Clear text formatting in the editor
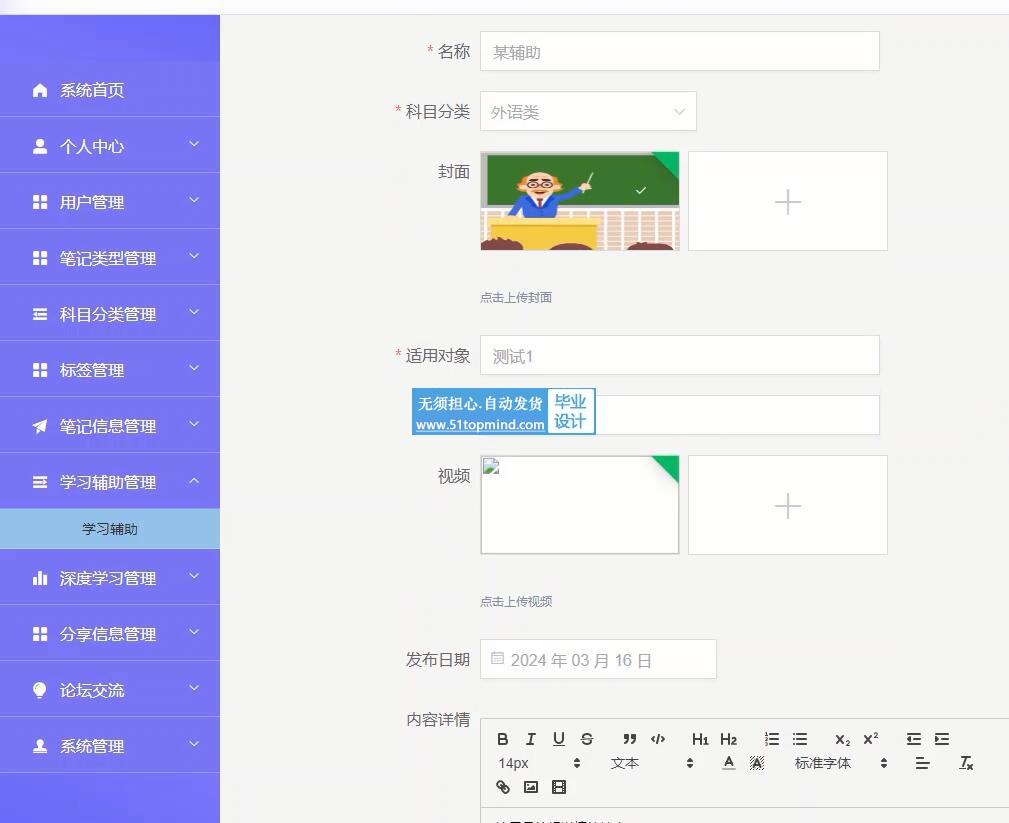The height and width of the screenshot is (823, 1009). click(966, 763)
